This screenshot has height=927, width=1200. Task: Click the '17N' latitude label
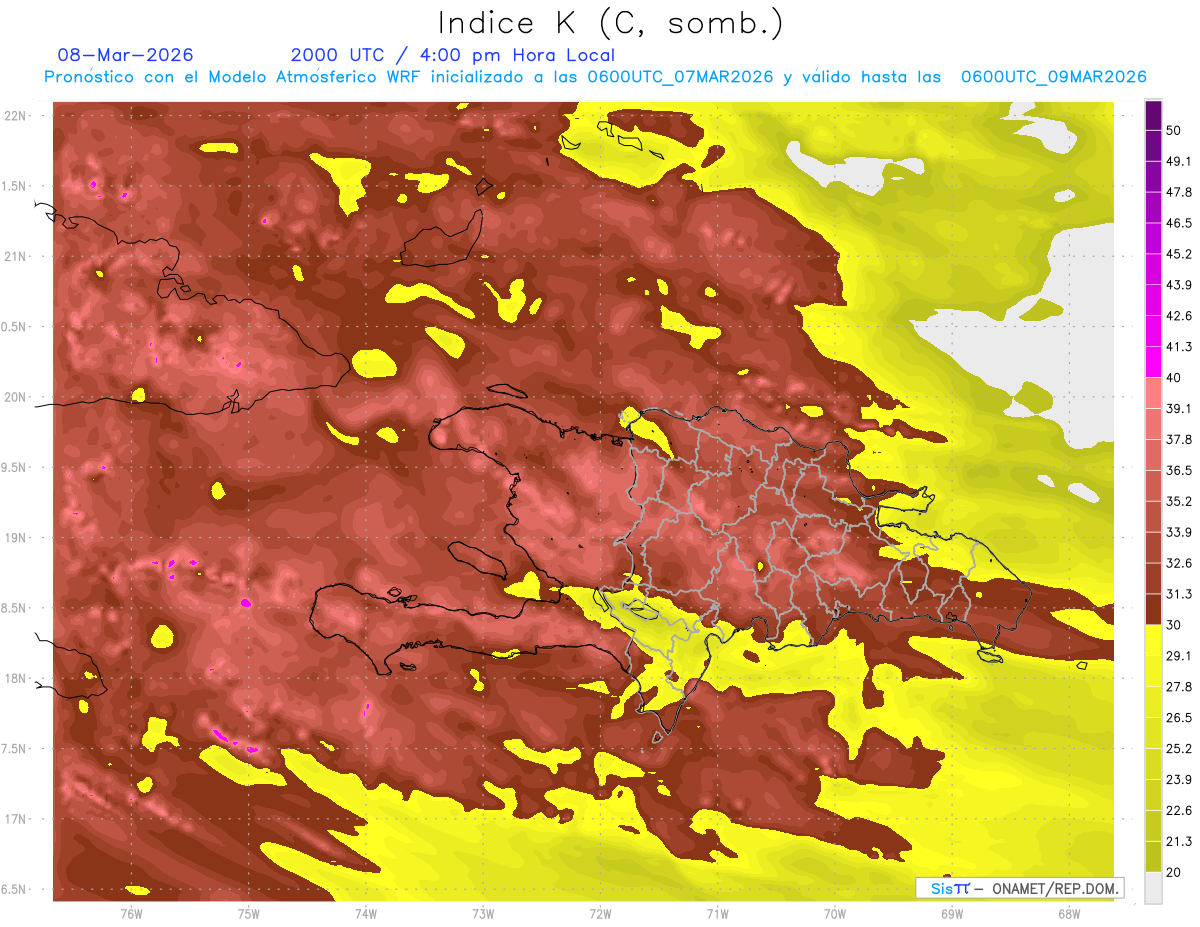click(x=17, y=819)
